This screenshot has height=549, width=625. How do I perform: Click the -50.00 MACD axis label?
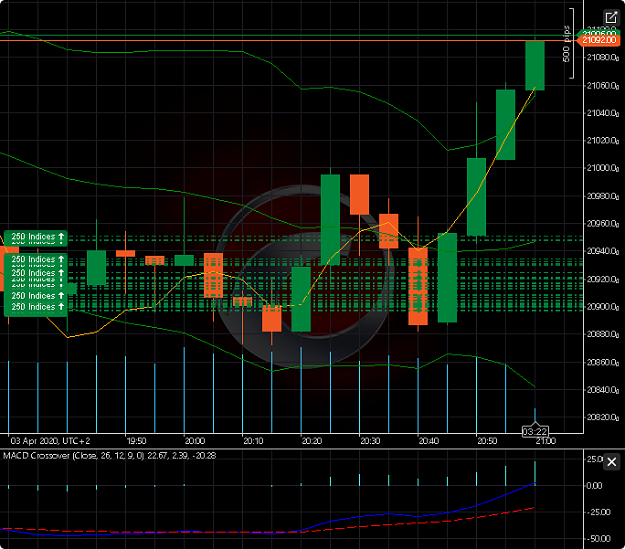[597, 539]
